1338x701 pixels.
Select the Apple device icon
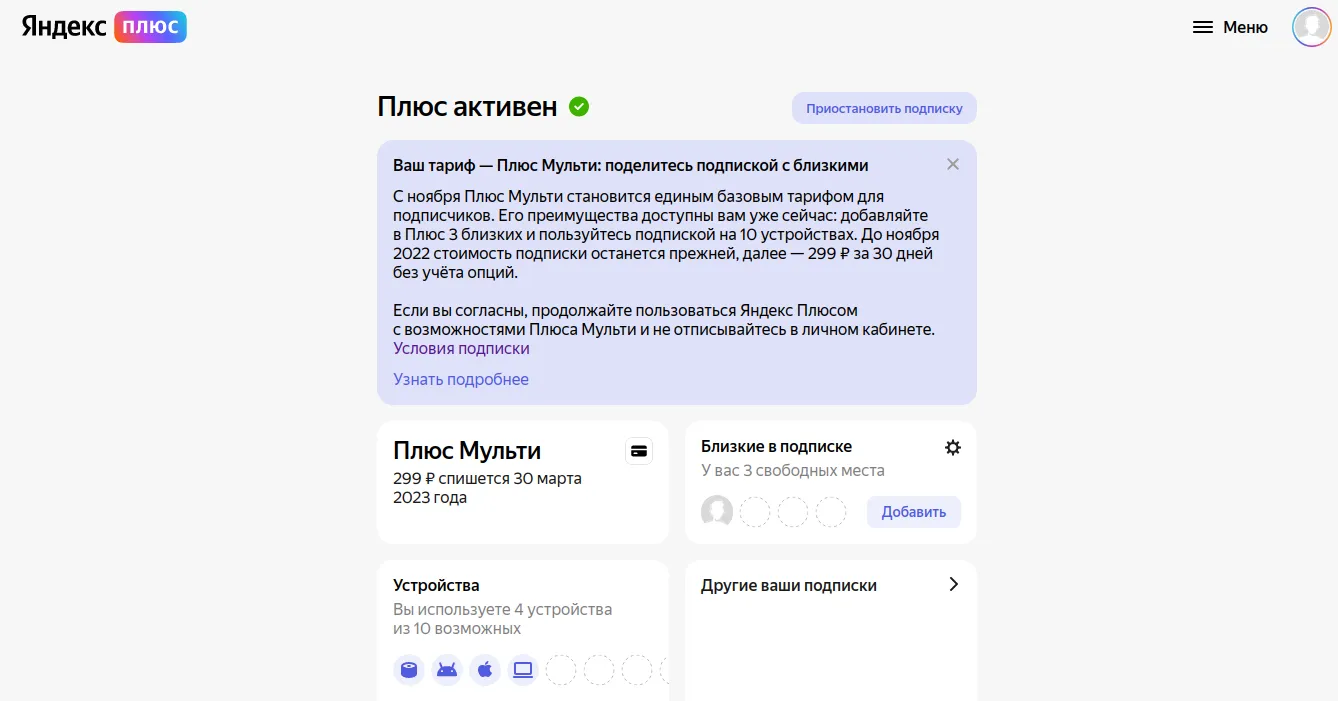pos(485,670)
